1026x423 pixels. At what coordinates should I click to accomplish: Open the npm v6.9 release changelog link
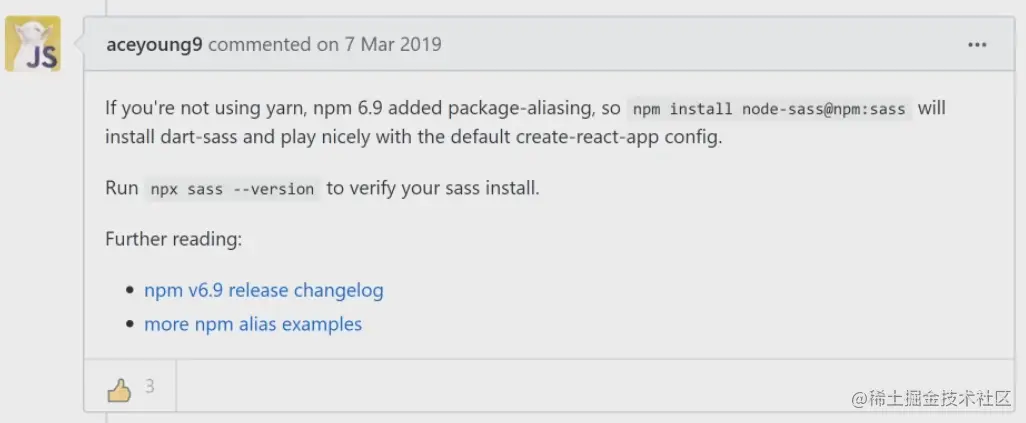[263, 290]
